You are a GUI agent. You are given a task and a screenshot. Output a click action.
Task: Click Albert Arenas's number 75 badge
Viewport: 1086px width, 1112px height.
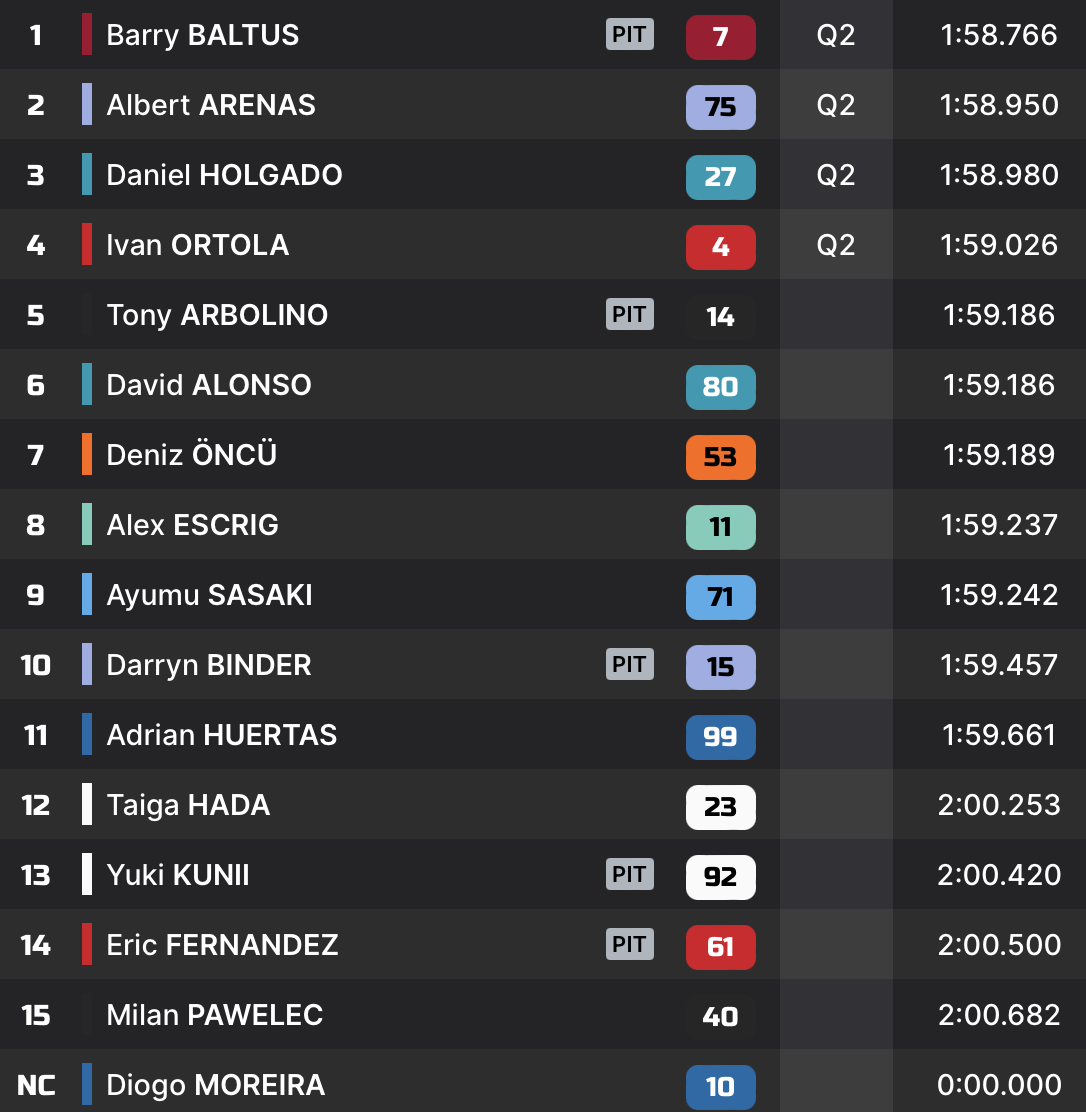pyautogui.click(x=720, y=107)
